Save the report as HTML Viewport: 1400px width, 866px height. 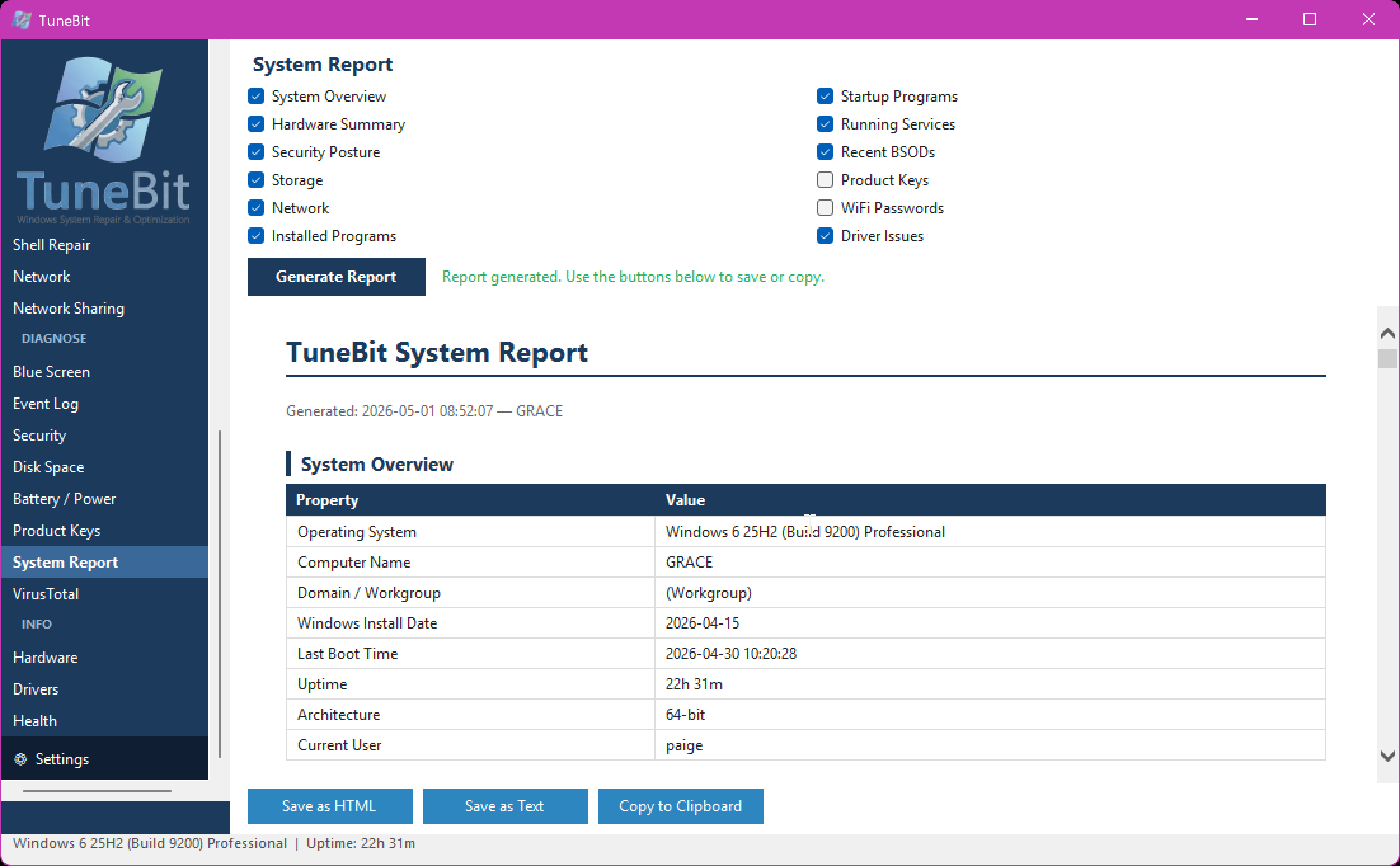pyautogui.click(x=330, y=806)
